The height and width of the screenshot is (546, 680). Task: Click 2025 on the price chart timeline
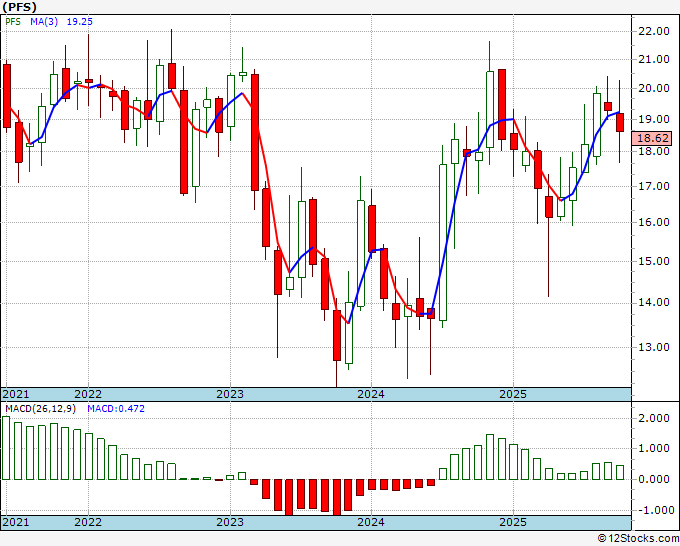[x=513, y=394]
